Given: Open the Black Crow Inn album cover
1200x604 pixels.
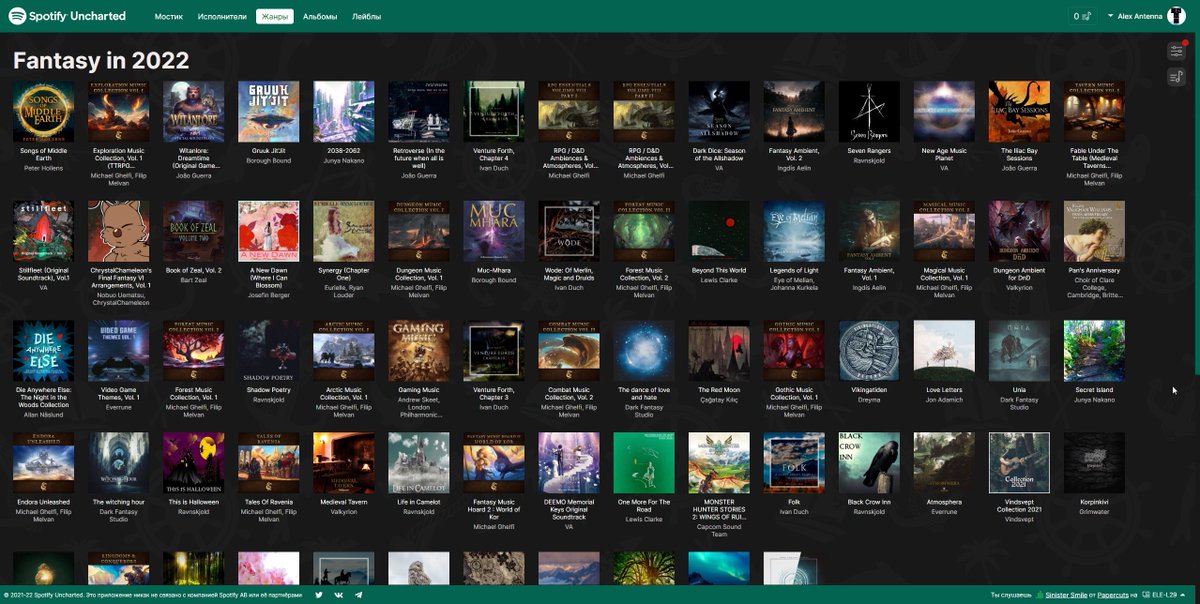Looking at the screenshot, I should [x=869, y=463].
